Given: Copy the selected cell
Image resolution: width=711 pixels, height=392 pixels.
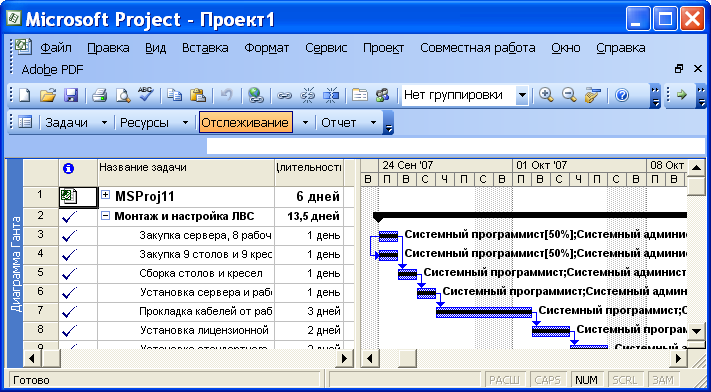Looking at the screenshot, I should pos(174,95).
